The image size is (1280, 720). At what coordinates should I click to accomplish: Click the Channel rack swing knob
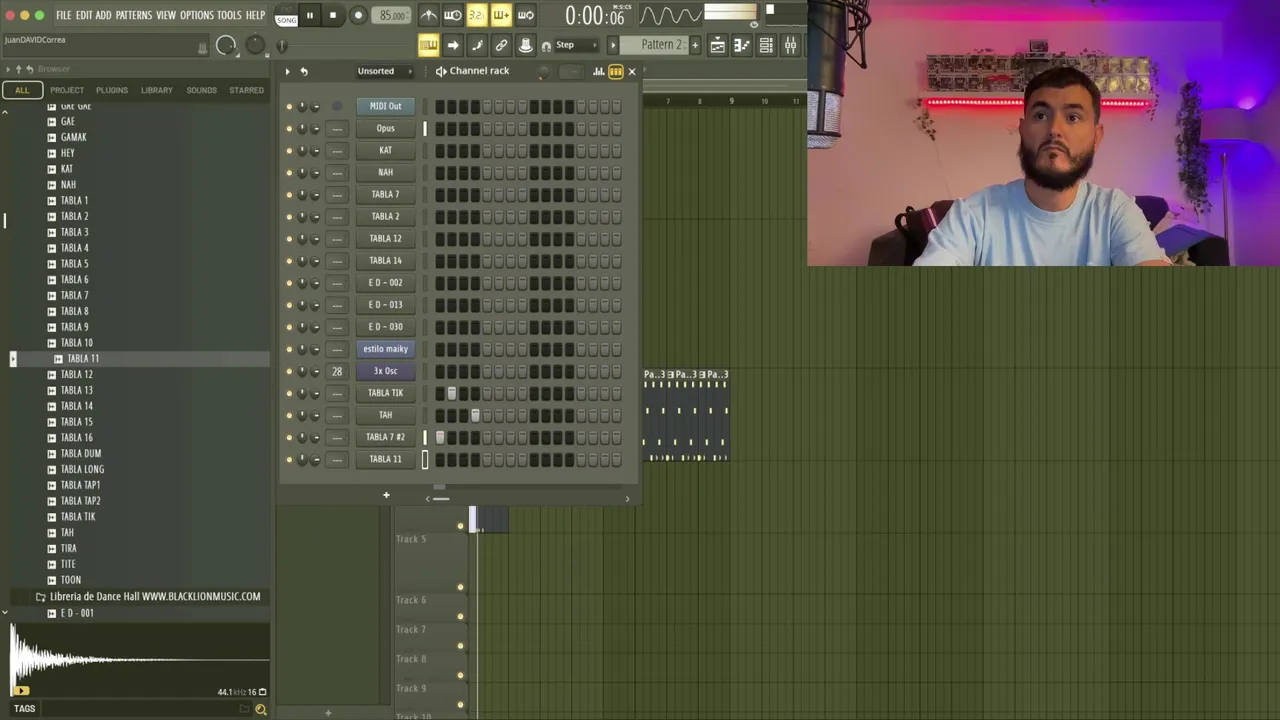[x=543, y=71]
